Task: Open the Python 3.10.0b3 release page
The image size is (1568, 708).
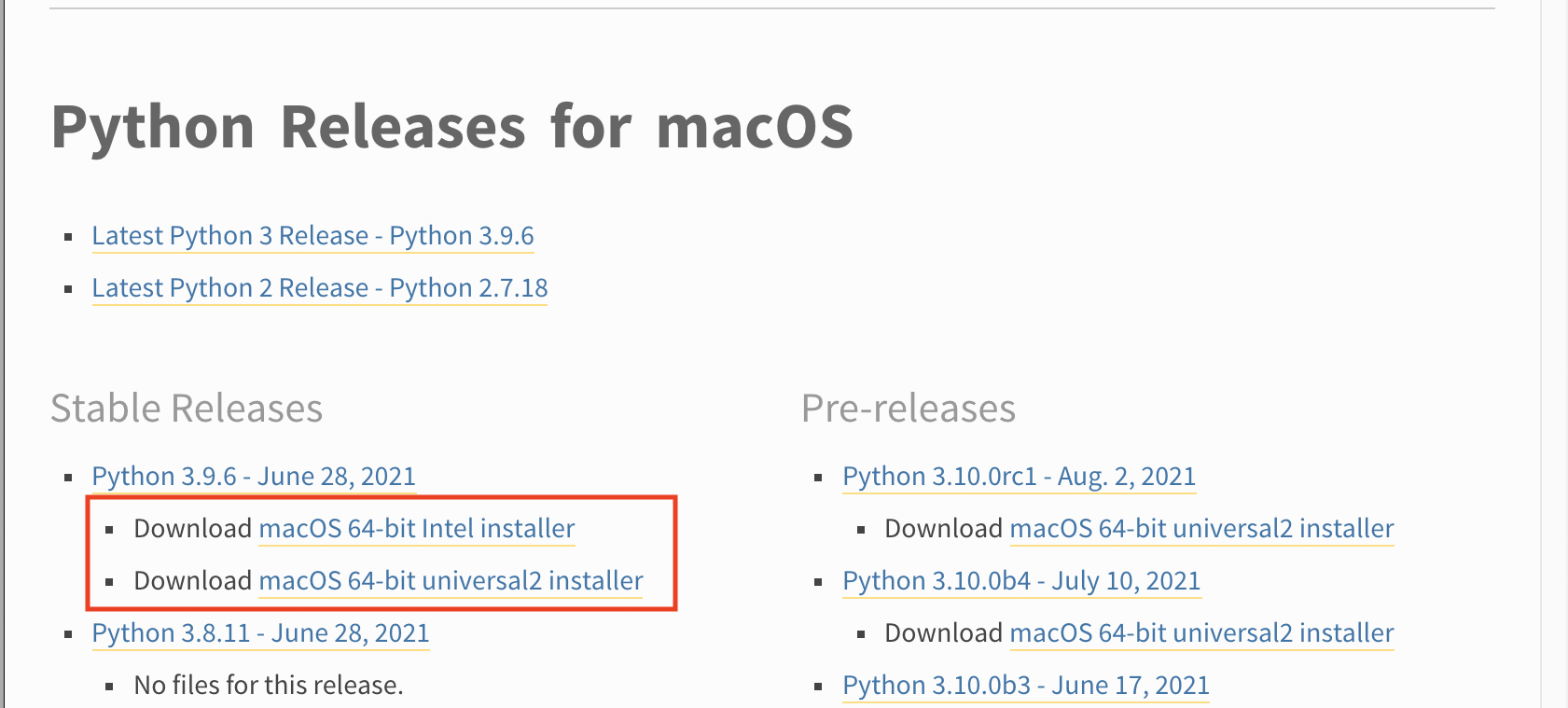Action: click(x=1025, y=686)
